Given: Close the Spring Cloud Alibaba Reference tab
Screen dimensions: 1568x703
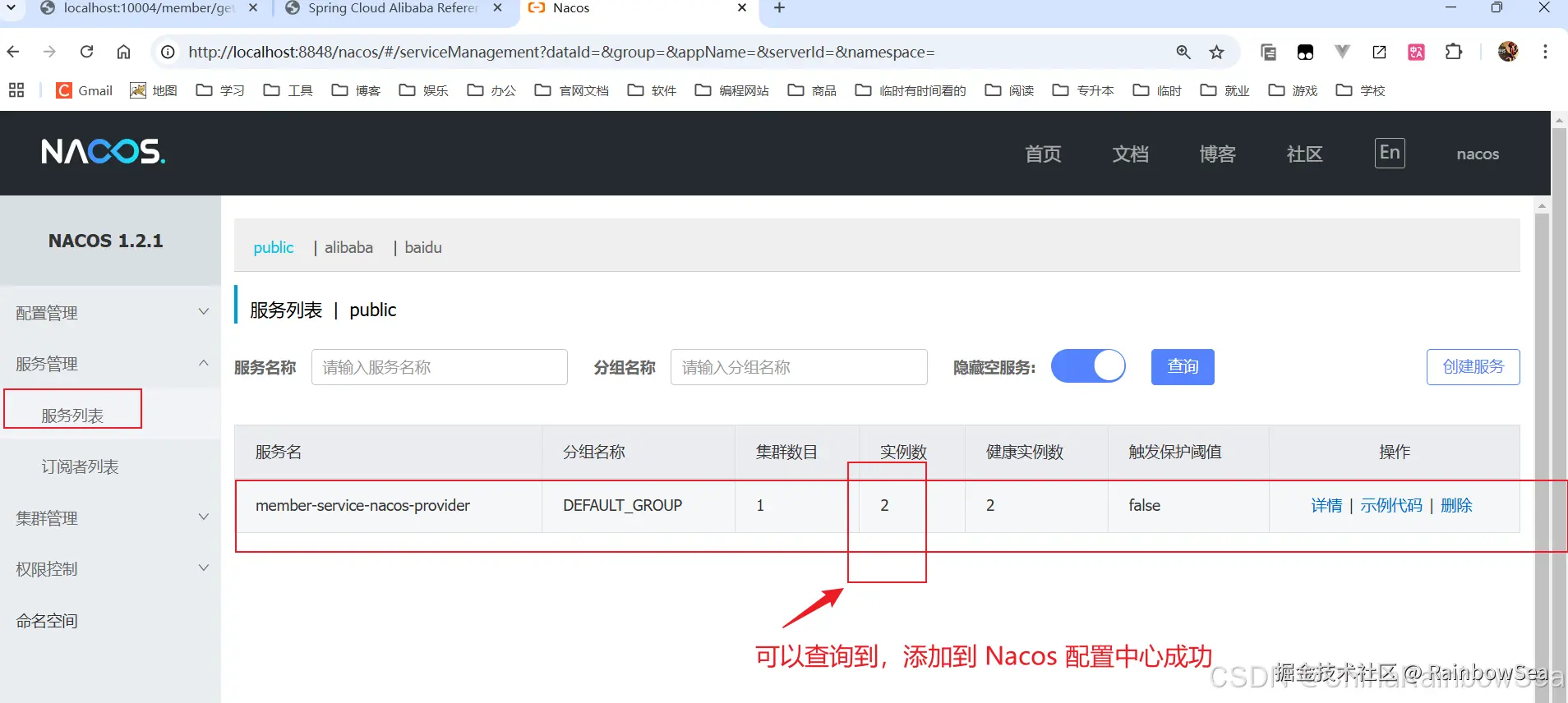Looking at the screenshot, I should point(498,8).
